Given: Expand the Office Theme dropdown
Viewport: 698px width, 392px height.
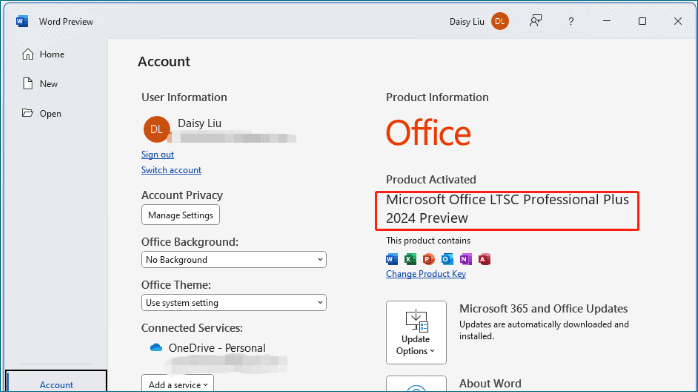Looking at the screenshot, I should (x=234, y=303).
